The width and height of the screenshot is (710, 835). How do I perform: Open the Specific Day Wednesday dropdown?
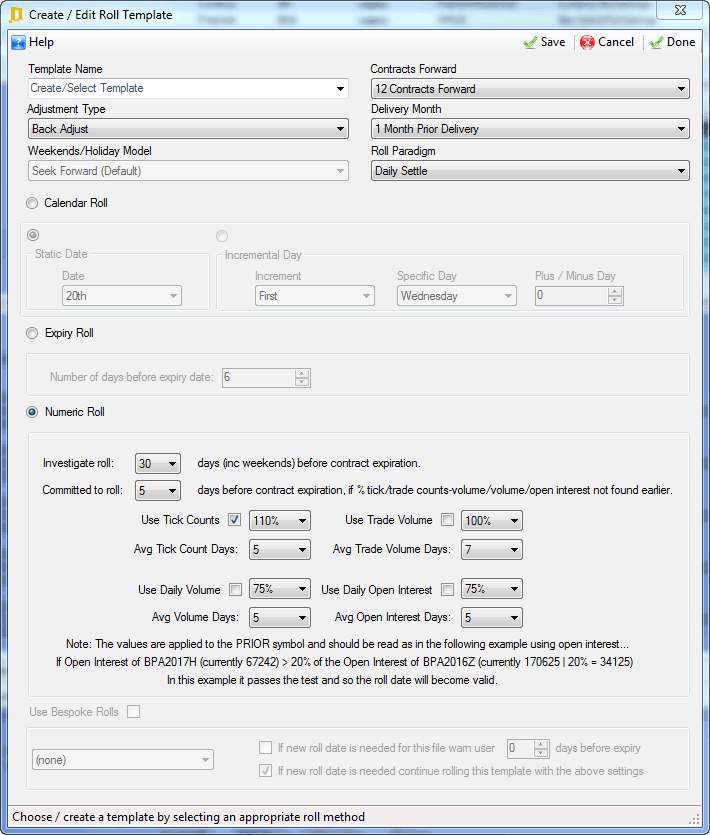(x=456, y=296)
